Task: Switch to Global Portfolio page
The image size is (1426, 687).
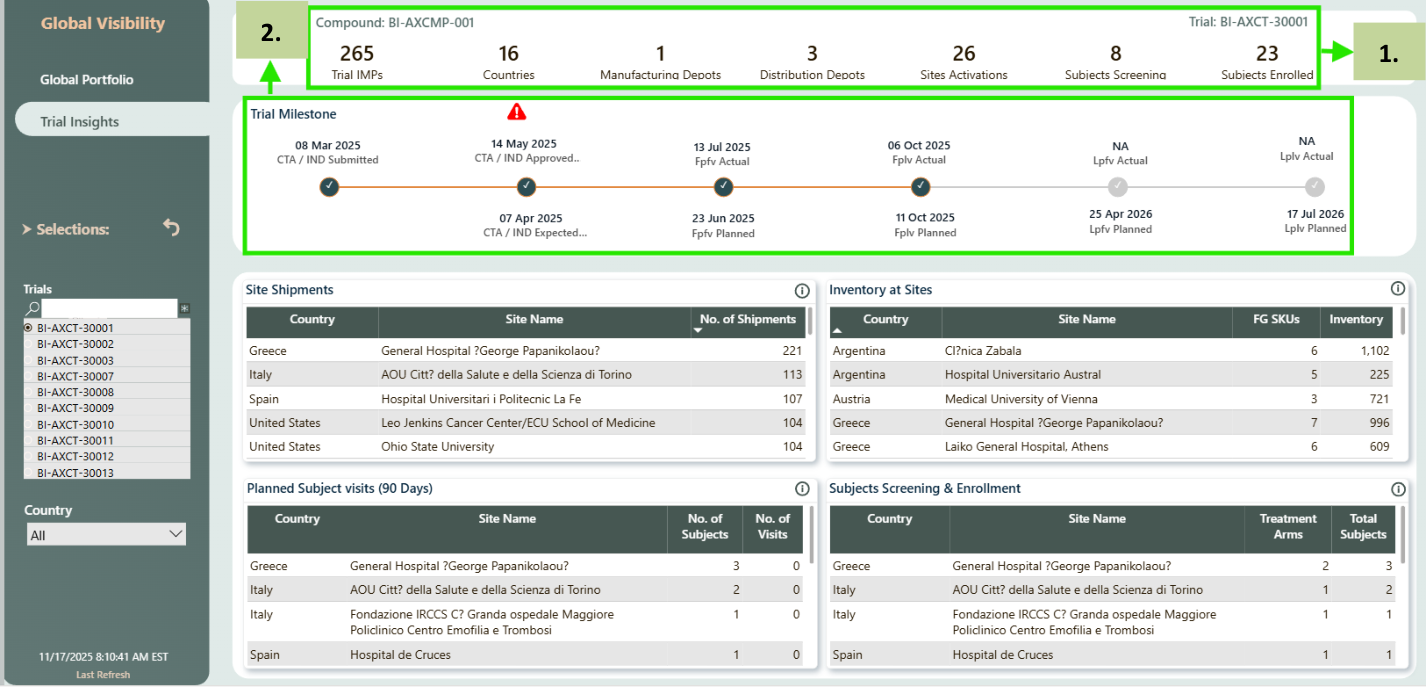Action: [87, 80]
